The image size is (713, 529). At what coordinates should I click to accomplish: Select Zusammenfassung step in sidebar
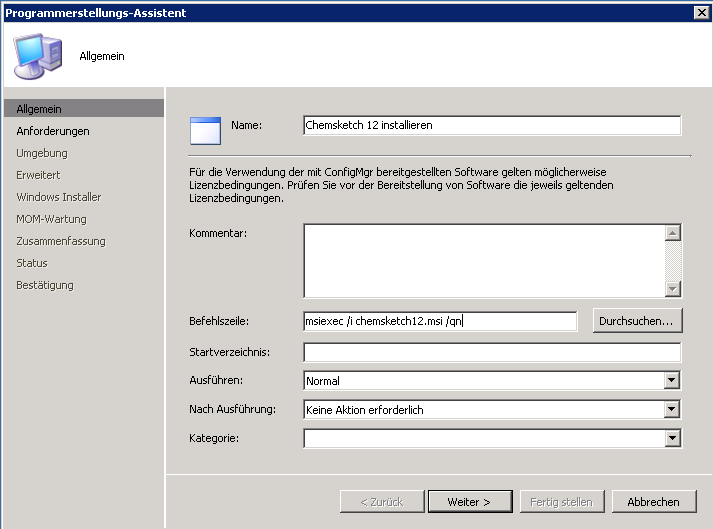pos(60,241)
